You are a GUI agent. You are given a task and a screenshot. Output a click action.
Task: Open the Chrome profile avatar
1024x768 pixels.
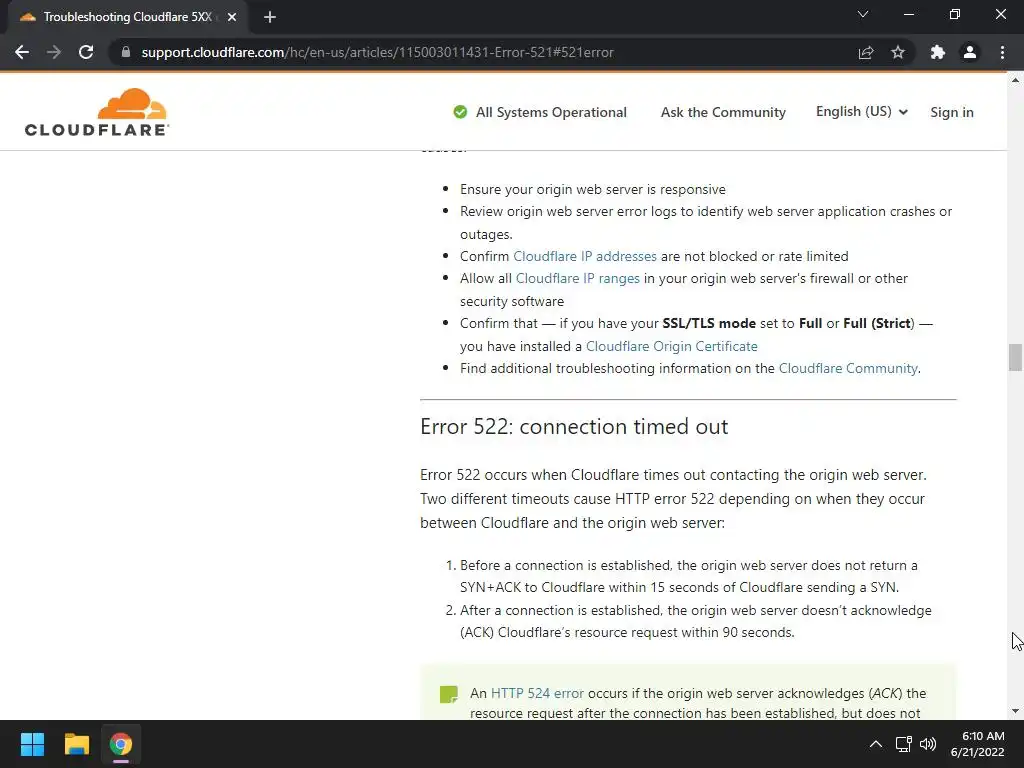[x=970, y=52]
